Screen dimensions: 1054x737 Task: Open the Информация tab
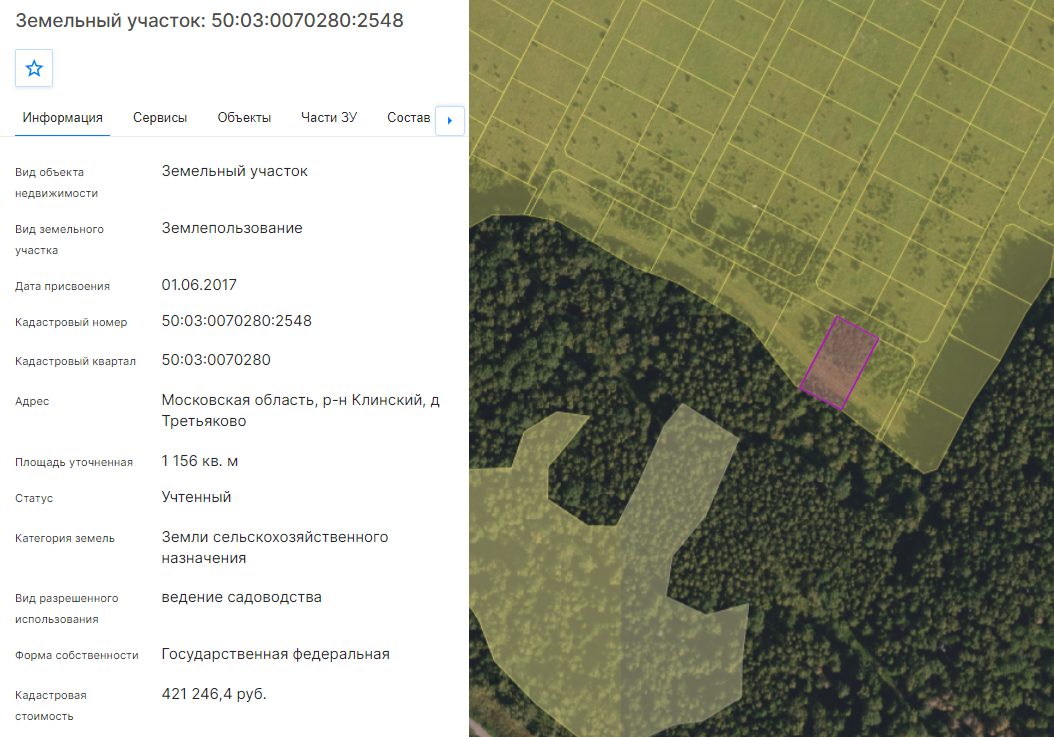(63, 118)
